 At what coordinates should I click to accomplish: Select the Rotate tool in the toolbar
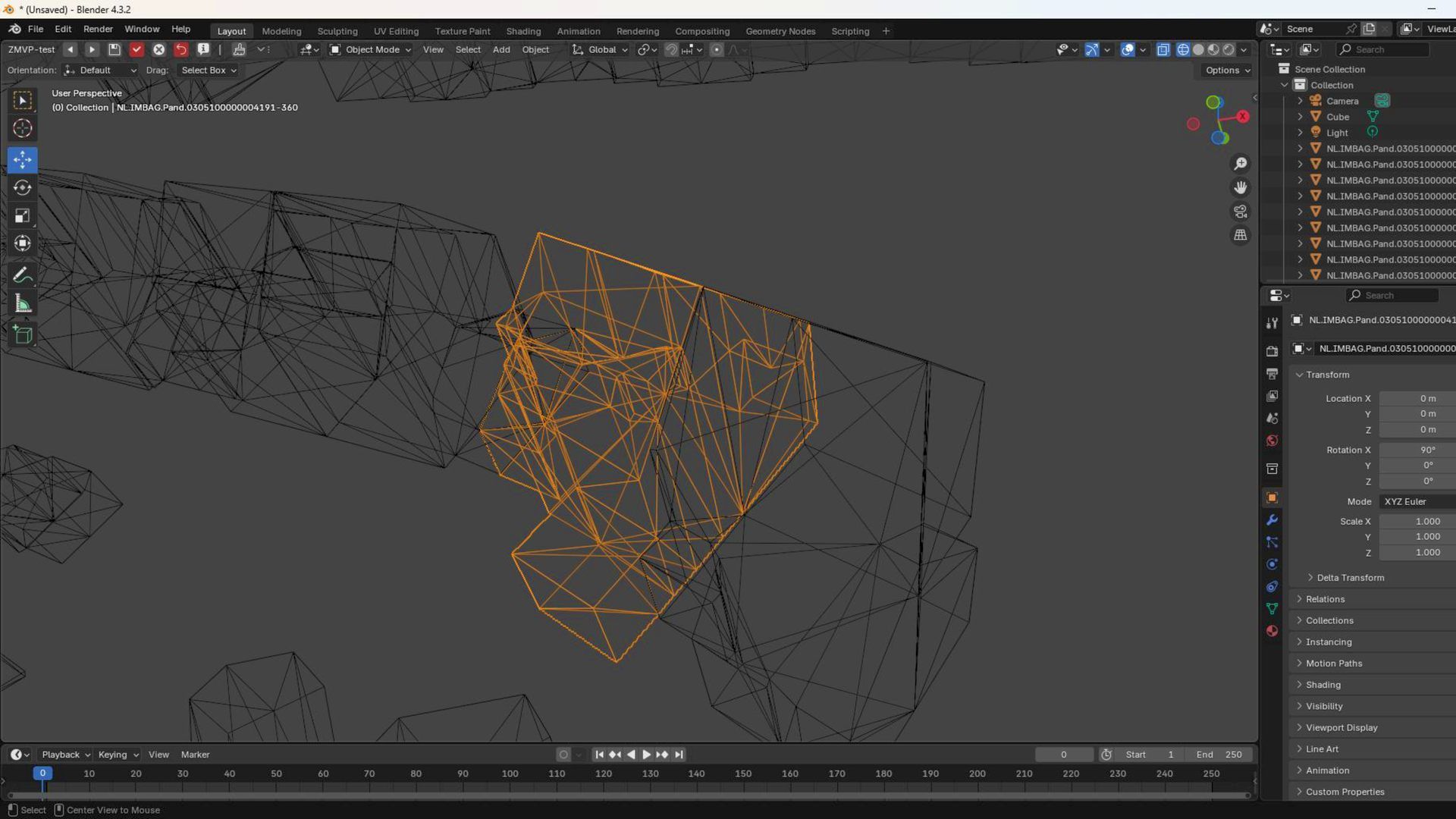click(x=22, y=187)
